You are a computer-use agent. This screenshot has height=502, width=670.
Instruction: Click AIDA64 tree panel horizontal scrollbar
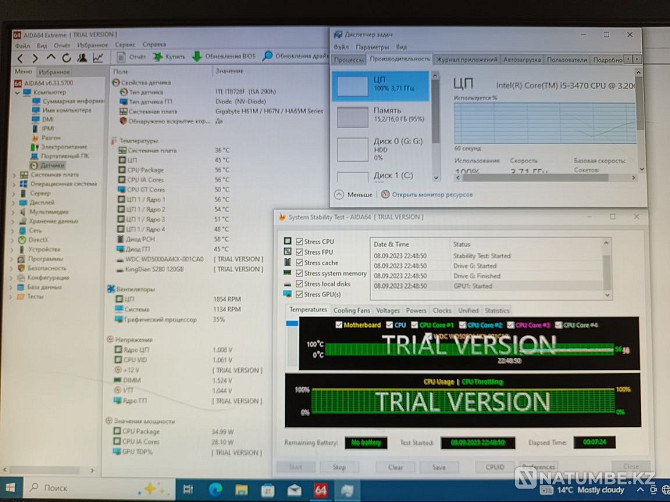click(48, 470)
